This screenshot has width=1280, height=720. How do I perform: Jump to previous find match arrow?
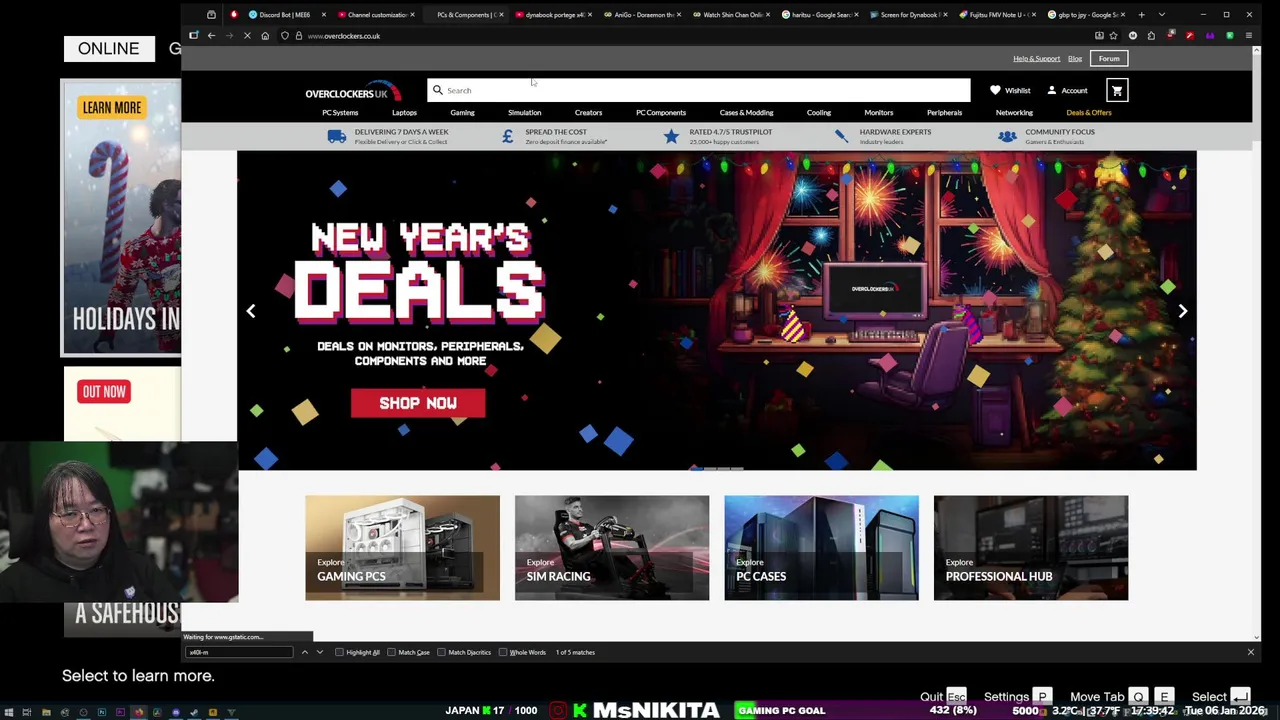click(x=304, y=652)
